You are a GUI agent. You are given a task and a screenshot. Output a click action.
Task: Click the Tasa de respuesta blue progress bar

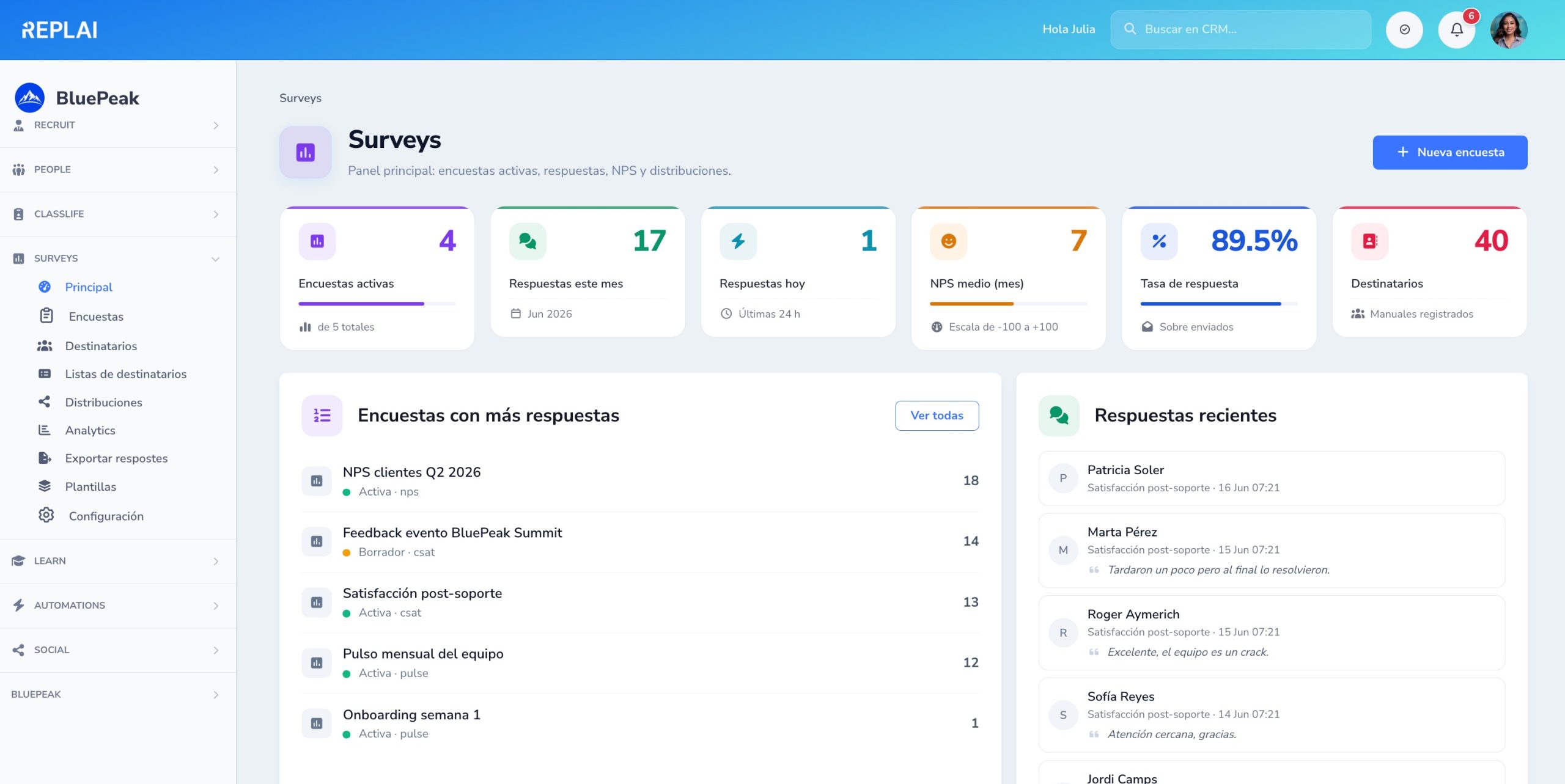pyautogui.click(x=1219, y=304)
